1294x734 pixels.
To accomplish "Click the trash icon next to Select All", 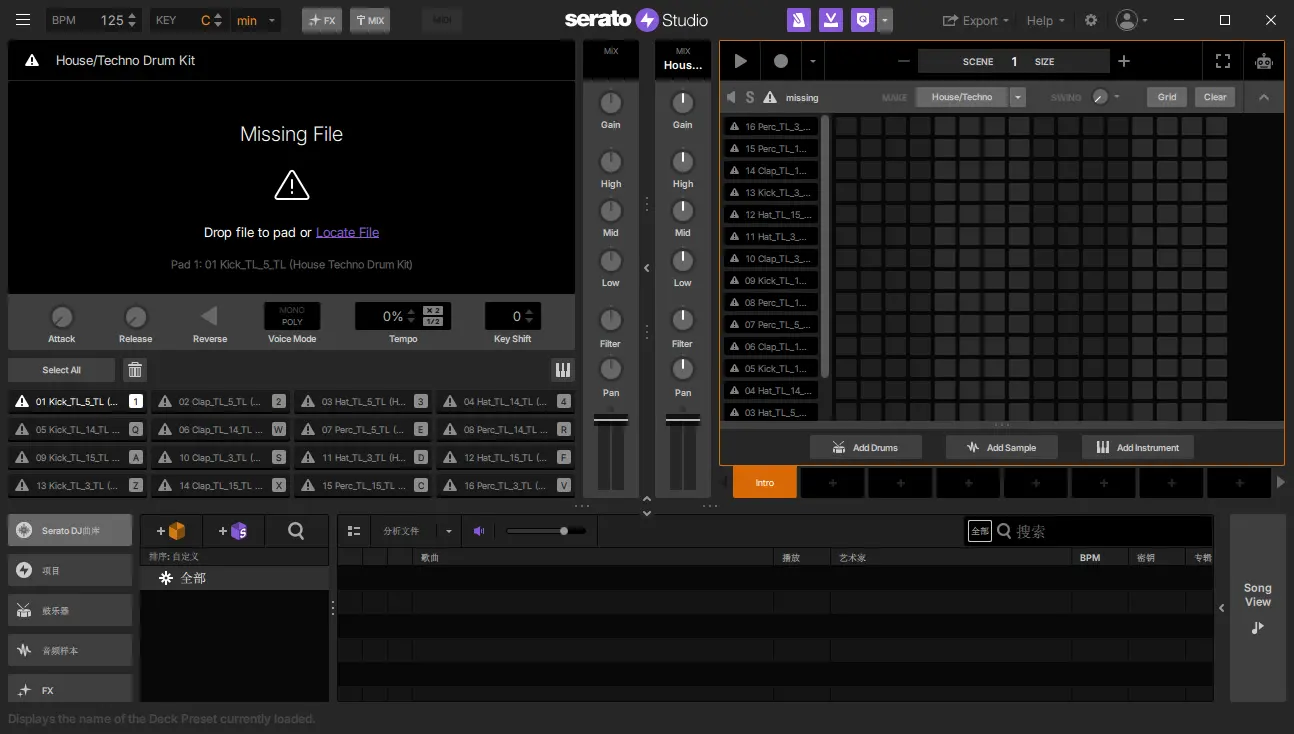I will click(x=135, y=369).
